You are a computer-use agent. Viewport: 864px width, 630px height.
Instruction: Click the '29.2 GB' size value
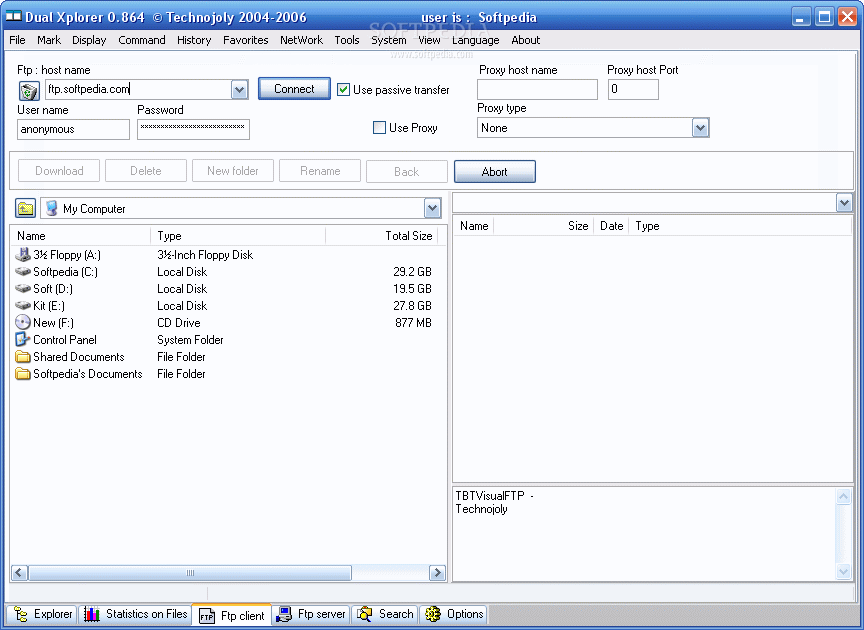coord(412,272)
